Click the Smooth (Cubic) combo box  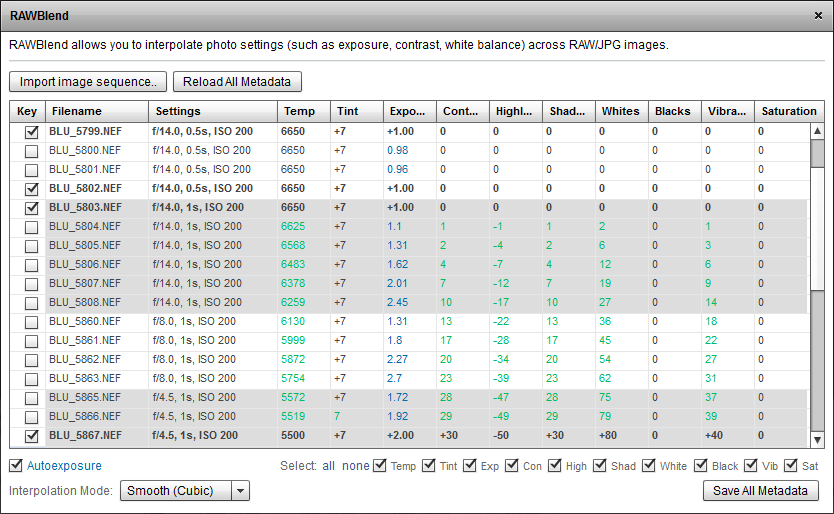[185, 491]
